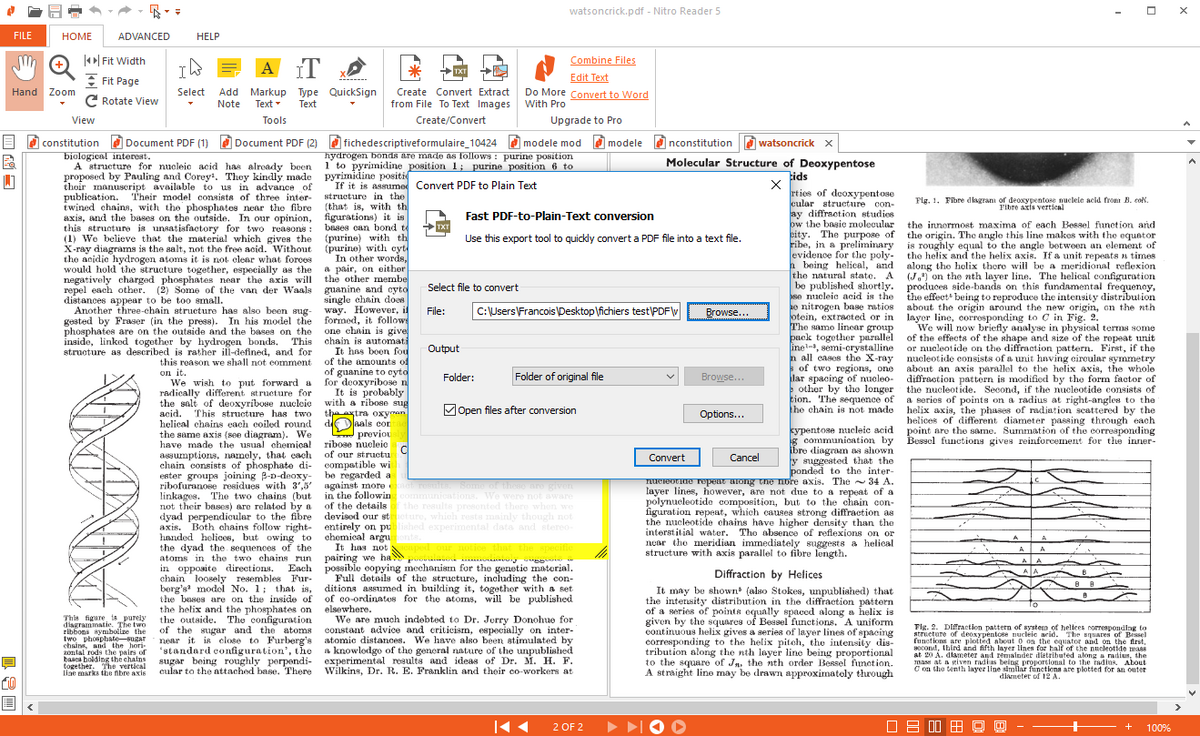
Task: Click Create PDF from File
Action: [x=410, y=80]
